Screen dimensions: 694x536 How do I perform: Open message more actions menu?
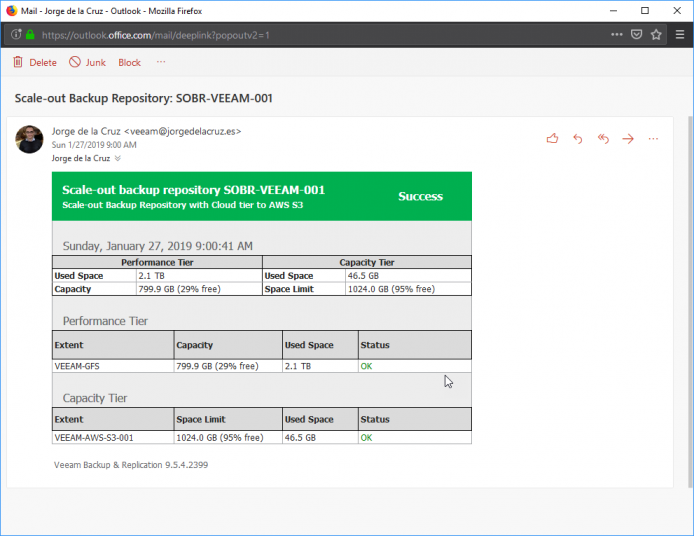(653, 139)
